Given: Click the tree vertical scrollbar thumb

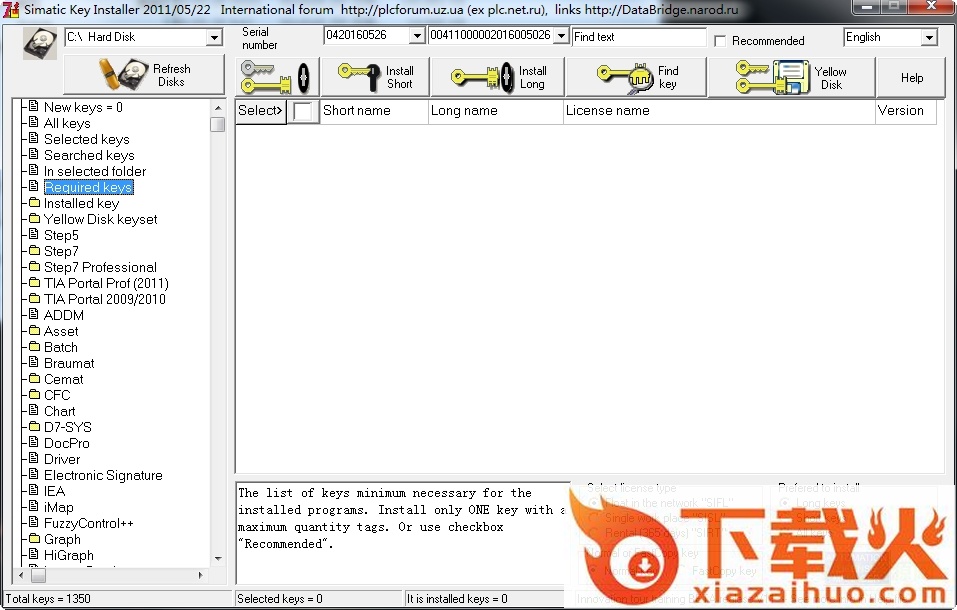Looking at the screenshot, I should point(218,124).
